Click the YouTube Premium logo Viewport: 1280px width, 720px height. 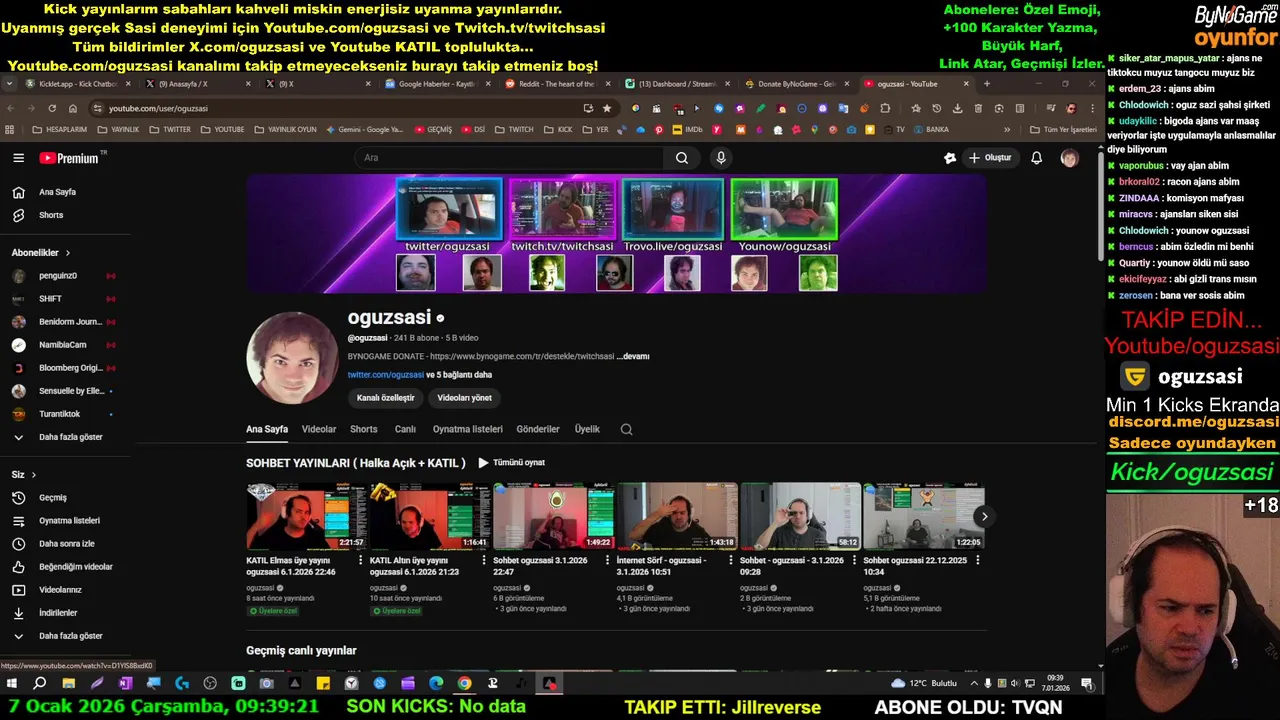coord(70,158)
